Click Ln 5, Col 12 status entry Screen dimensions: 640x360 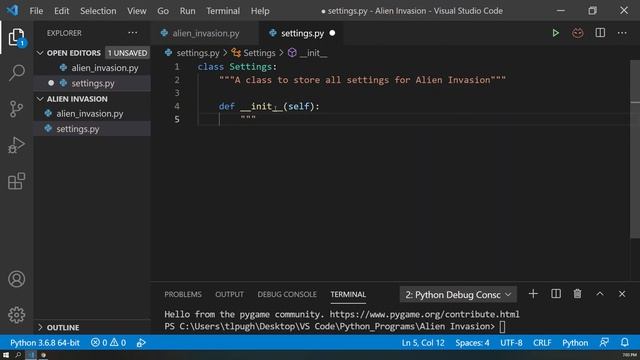tap(423, 343)
